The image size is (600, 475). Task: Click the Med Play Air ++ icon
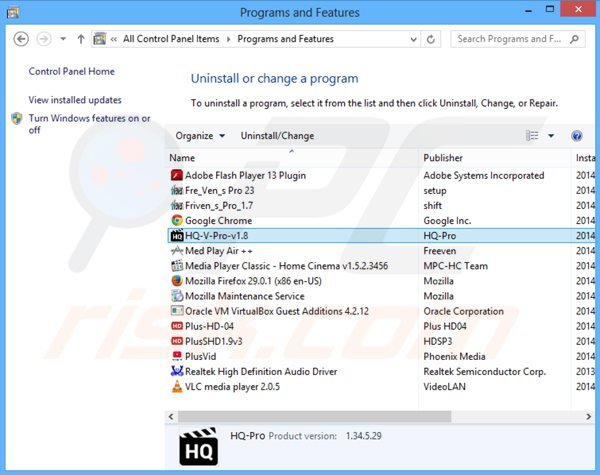(x=176, y=251)
